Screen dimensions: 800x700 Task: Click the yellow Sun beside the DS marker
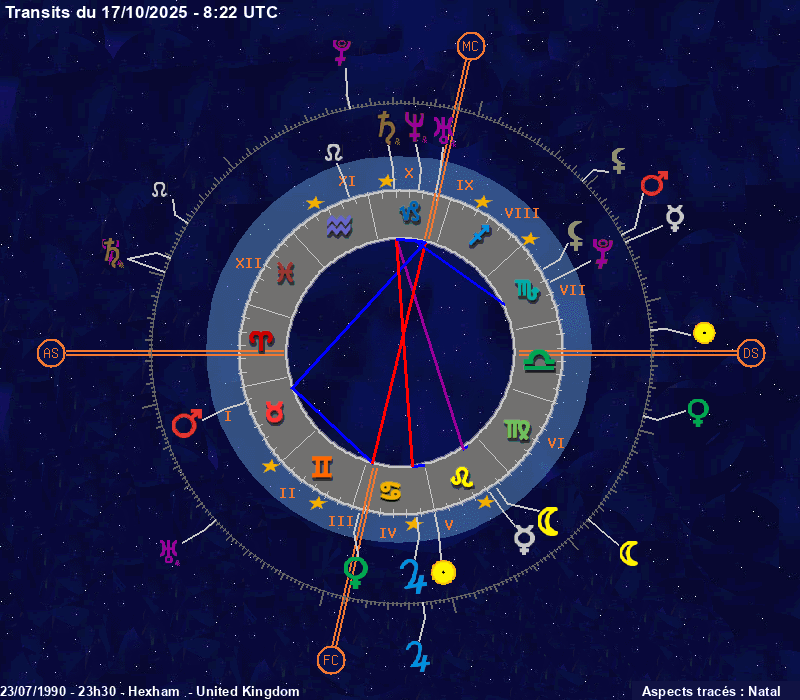click(x=704, y=332)
